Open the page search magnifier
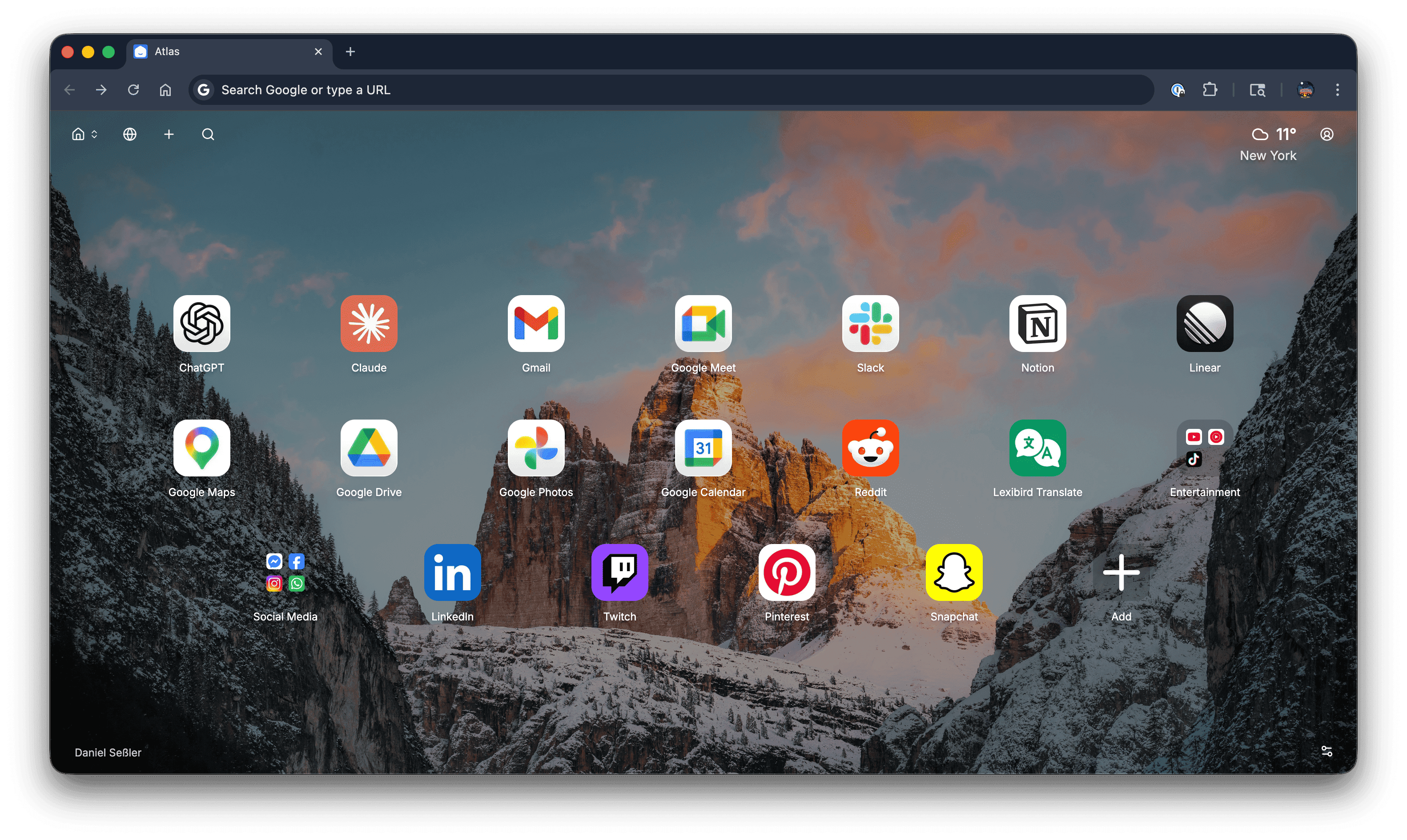Screen dimensions: 1407x840 click(x=208, y=134)
